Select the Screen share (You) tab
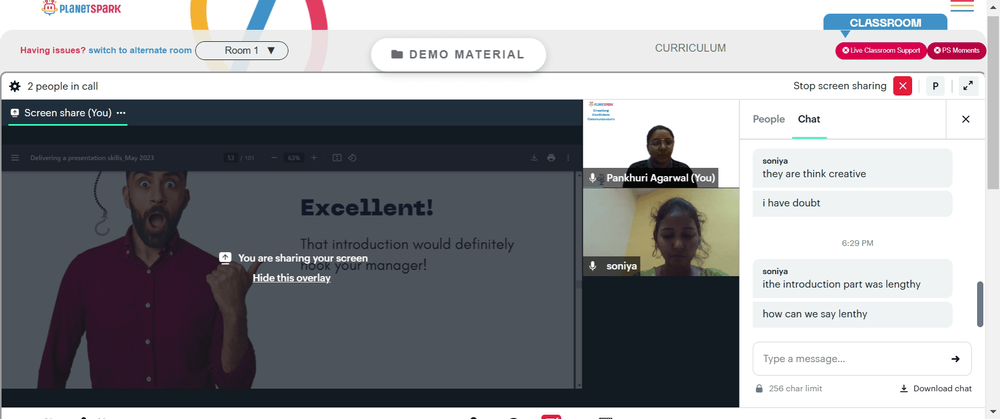1000x419 pixels. tap(68, 113)
